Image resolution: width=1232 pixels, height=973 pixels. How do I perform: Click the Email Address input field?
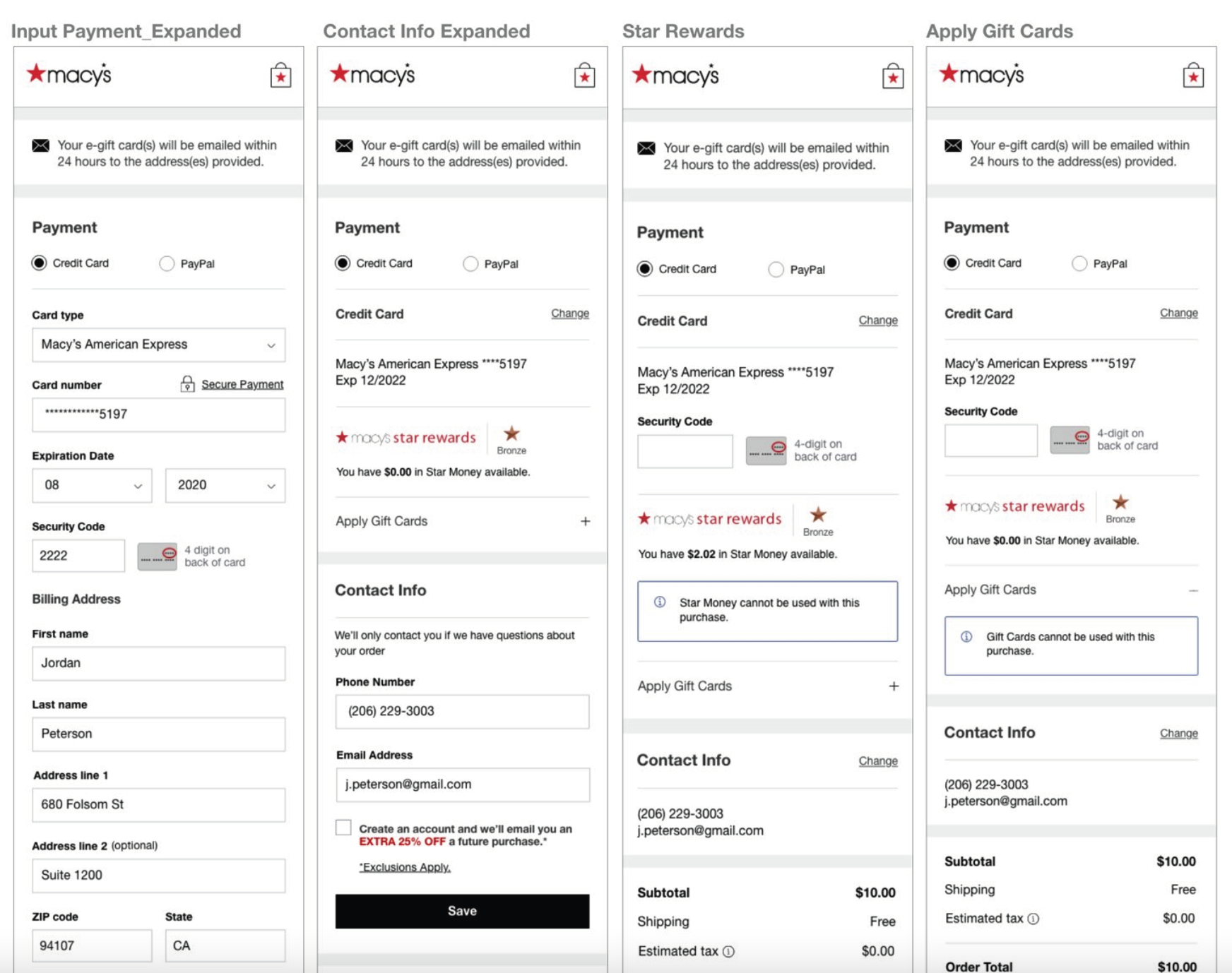(462, 784)
